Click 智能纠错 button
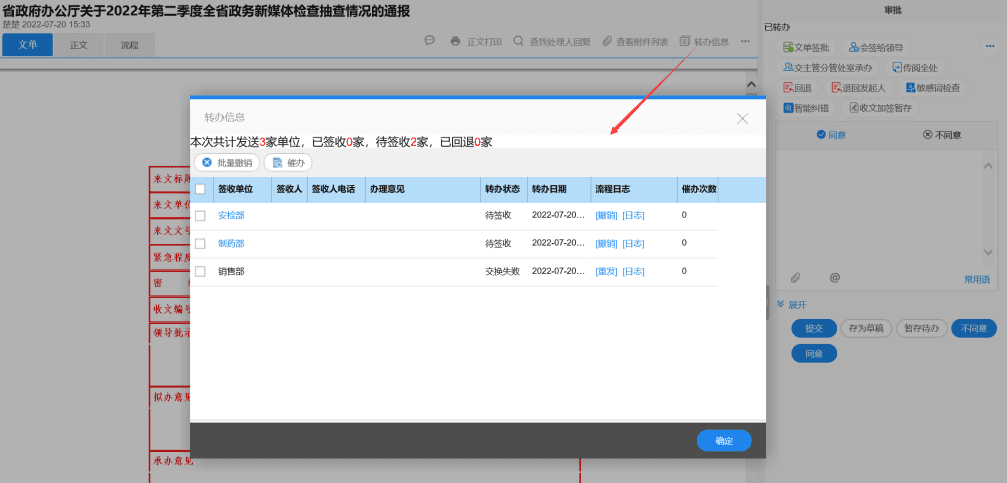Screen dimensions: 1007x483 pos(805,108)
